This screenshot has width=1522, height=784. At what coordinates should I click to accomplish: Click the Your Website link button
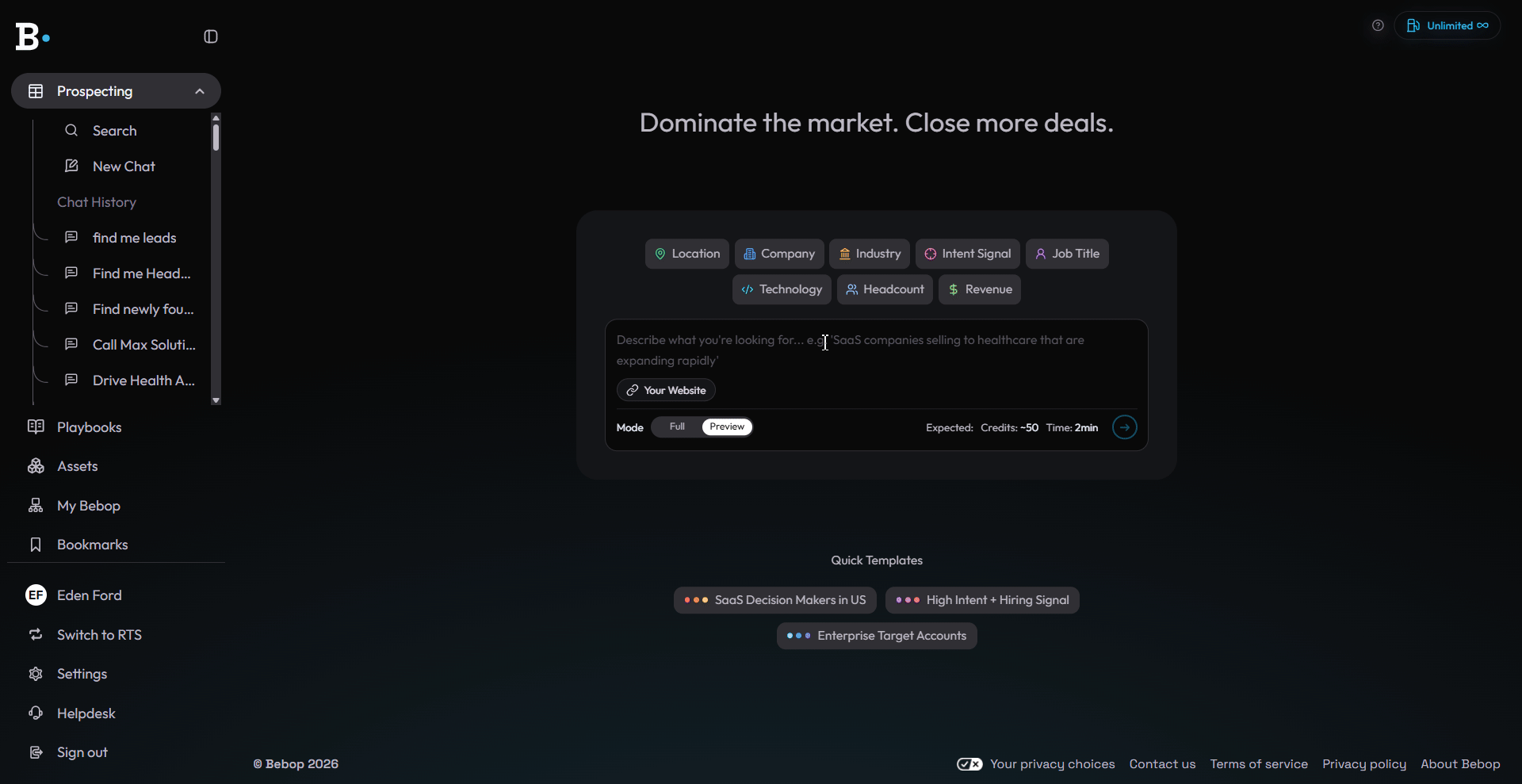[667, 390]
